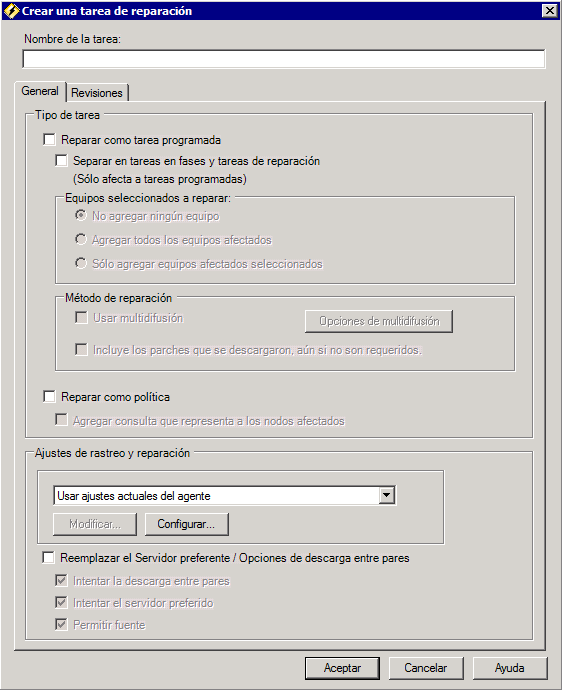Open Ayuda for this dialog

[510, 668]
